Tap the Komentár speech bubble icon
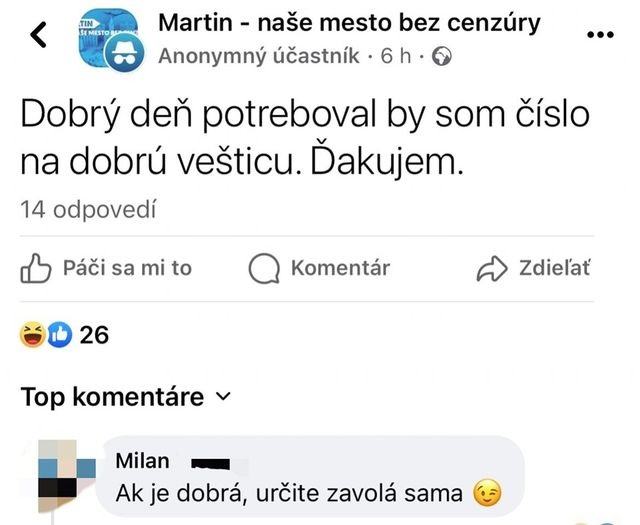The height and width of the screenshot is (525, 640). click(x=264, y=268)
